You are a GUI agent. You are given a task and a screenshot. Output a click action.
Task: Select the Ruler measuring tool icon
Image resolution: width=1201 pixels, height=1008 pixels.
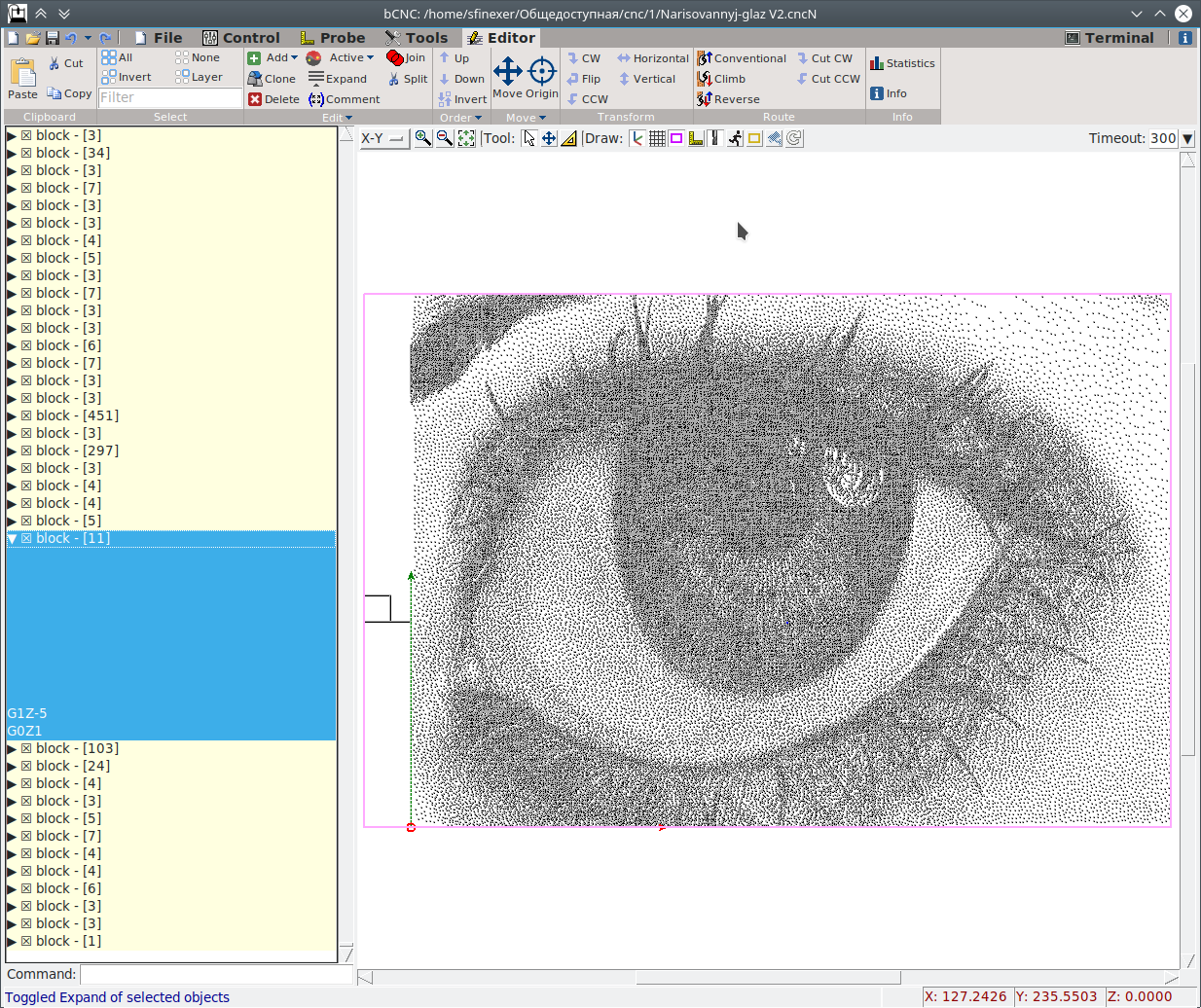coord(568,138)
